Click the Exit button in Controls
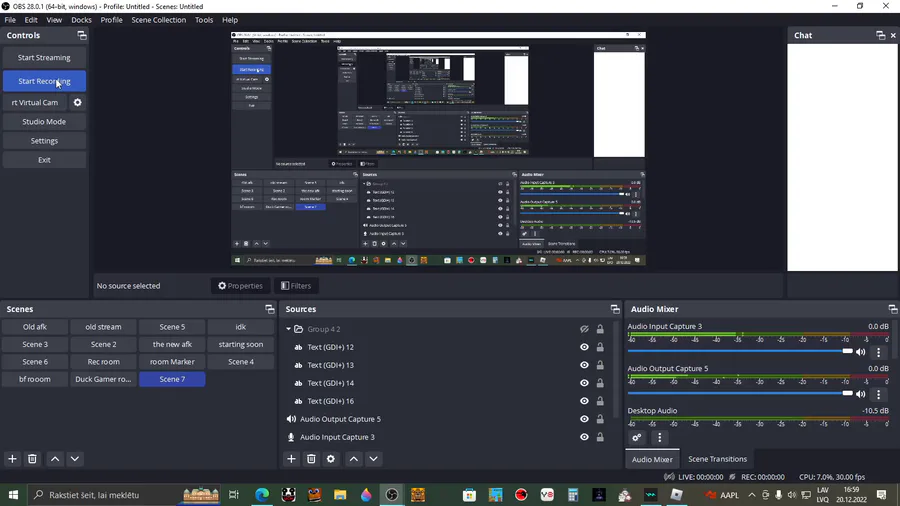Viewport: 900px width, 506px height. click(x=44, y=160)
